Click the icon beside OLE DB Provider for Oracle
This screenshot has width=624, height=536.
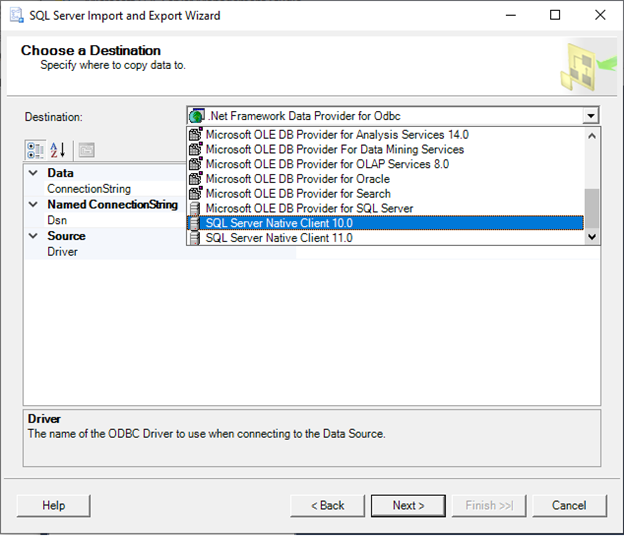pos(195,179)
